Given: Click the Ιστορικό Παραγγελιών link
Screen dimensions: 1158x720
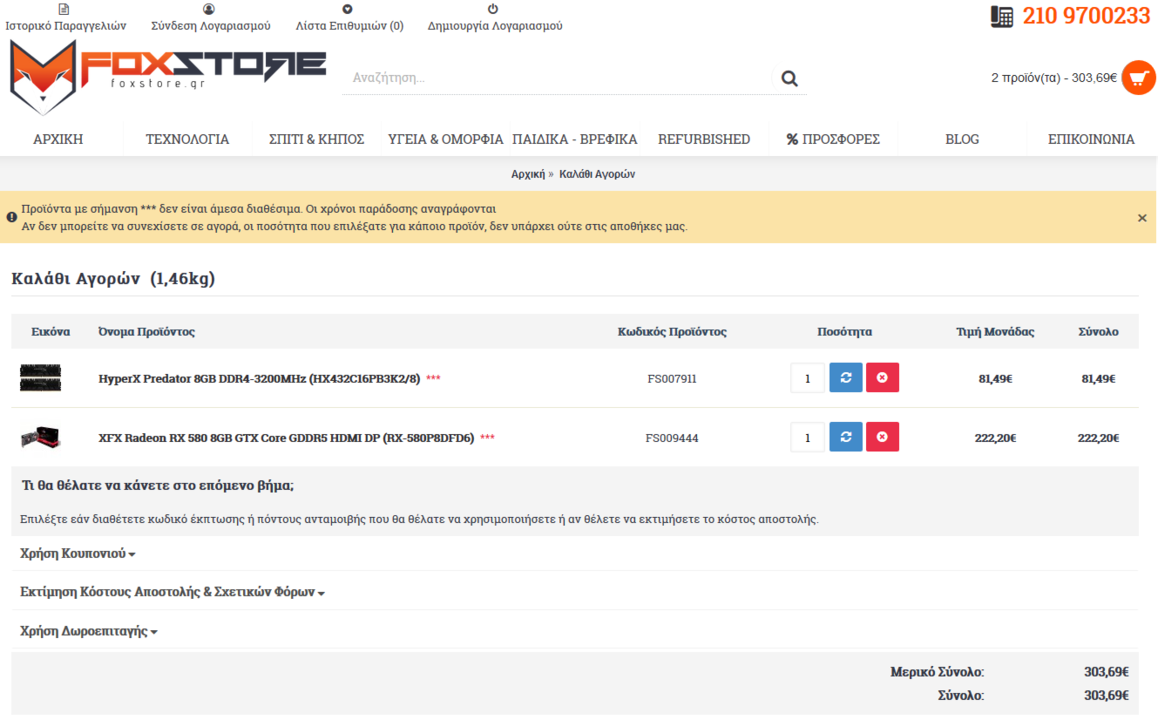Looking at the screenshot, I should (x=66, y=26).
